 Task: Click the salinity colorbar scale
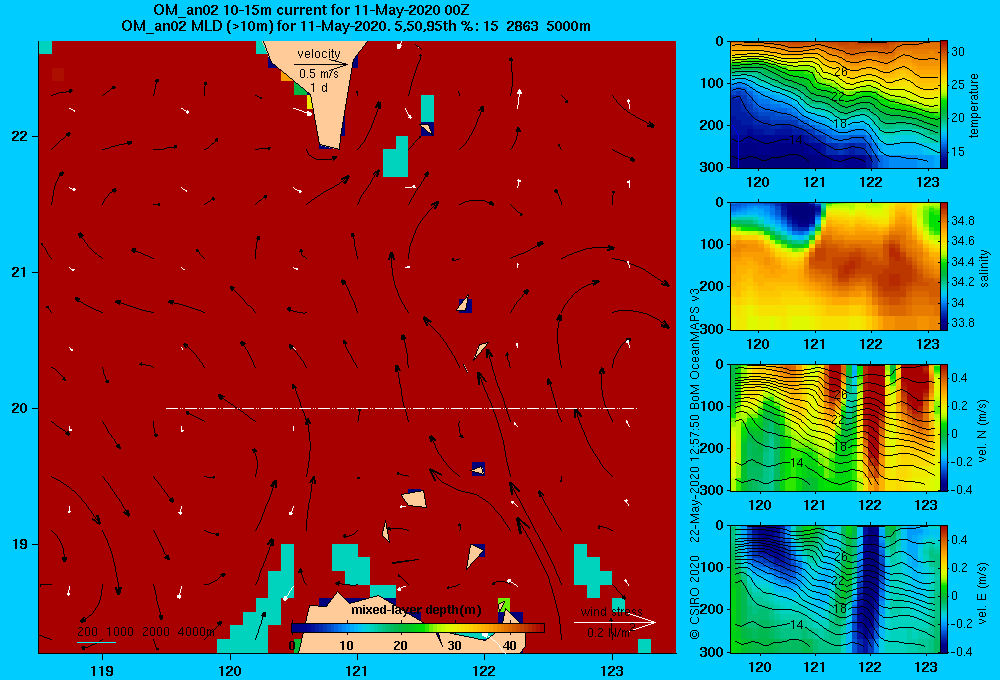(944, 266)
